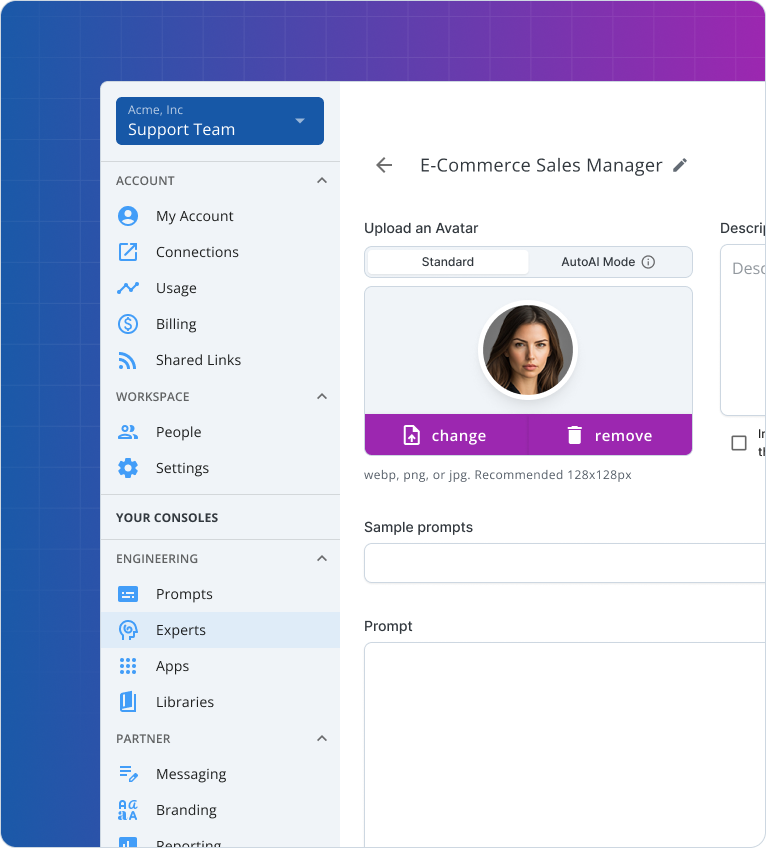Click the change avatar button
Image resolution: width=766 pixels, height=848 pixels.
(446, 435)
